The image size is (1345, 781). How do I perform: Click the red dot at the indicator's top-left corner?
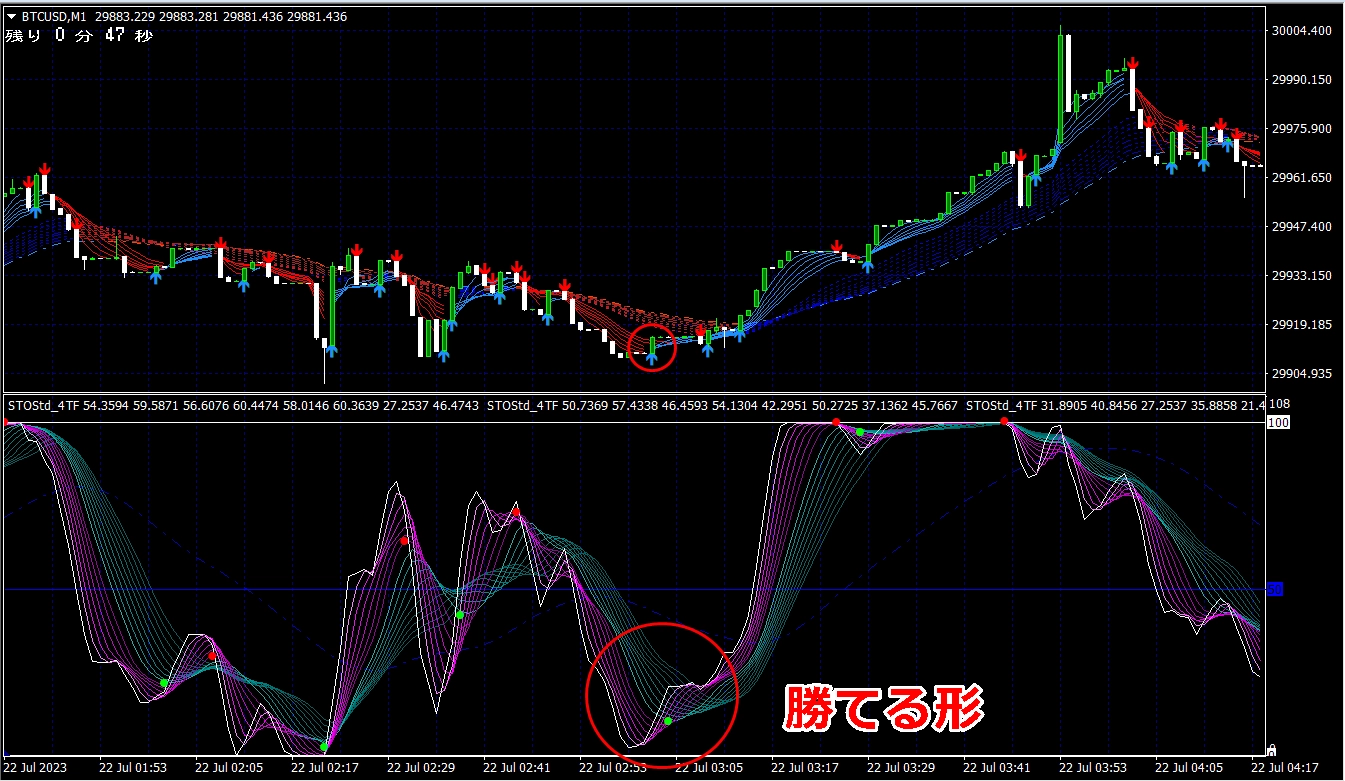[6, 423]
